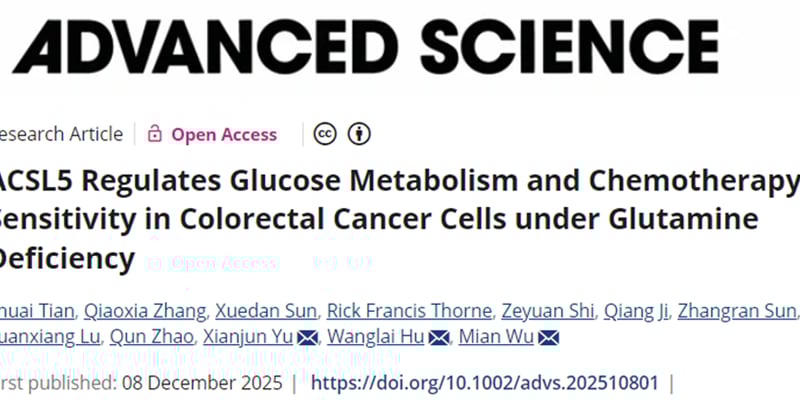
Task: Click the email envelope beside Mian Wu
Action: [548, 338]
